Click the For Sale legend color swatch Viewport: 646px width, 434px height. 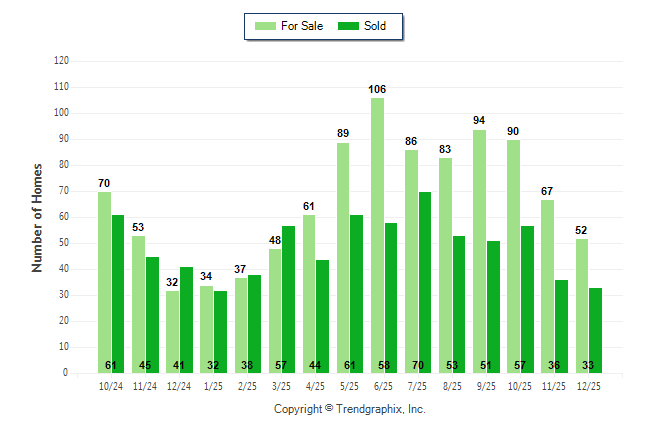click(265, 26)
